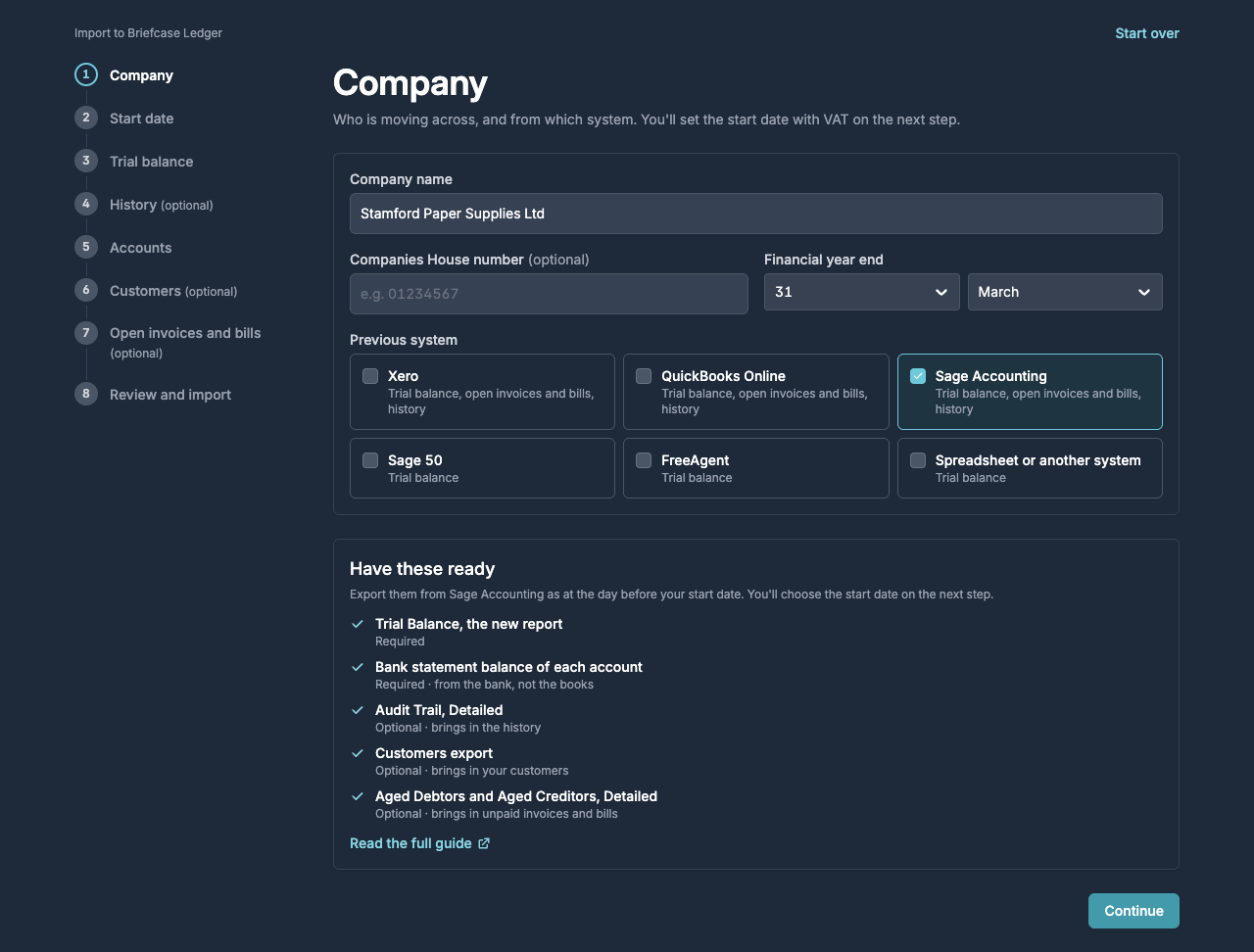Click the Company name input field
Screen dimensions: 1254x952
click(756, 214)
